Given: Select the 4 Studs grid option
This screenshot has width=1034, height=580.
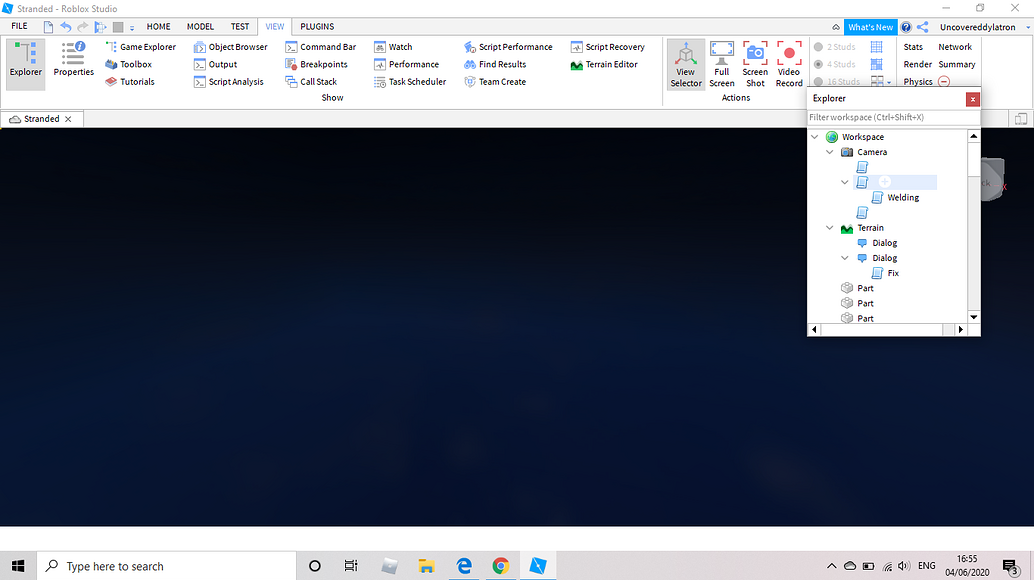Looking at the screenshot, I should click(x=835, y=65).
